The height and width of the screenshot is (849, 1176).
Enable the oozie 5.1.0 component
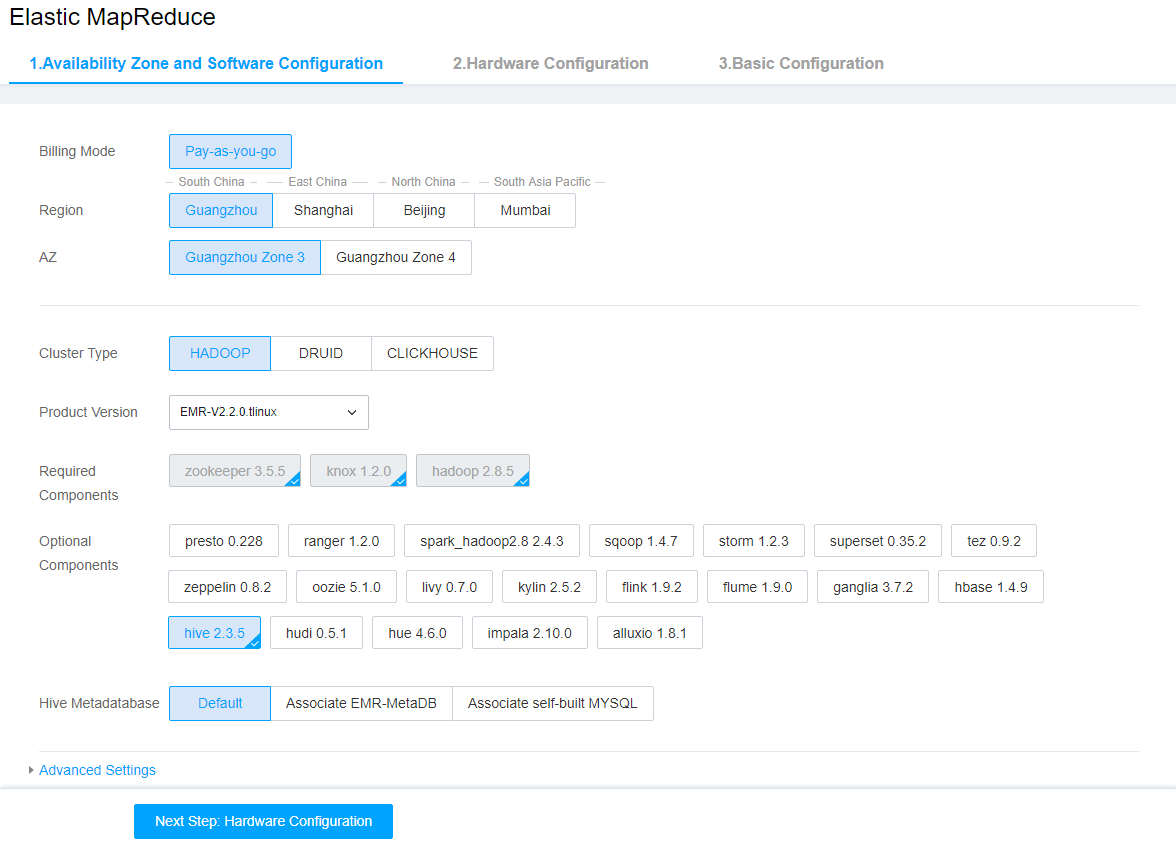coord(346,587)
